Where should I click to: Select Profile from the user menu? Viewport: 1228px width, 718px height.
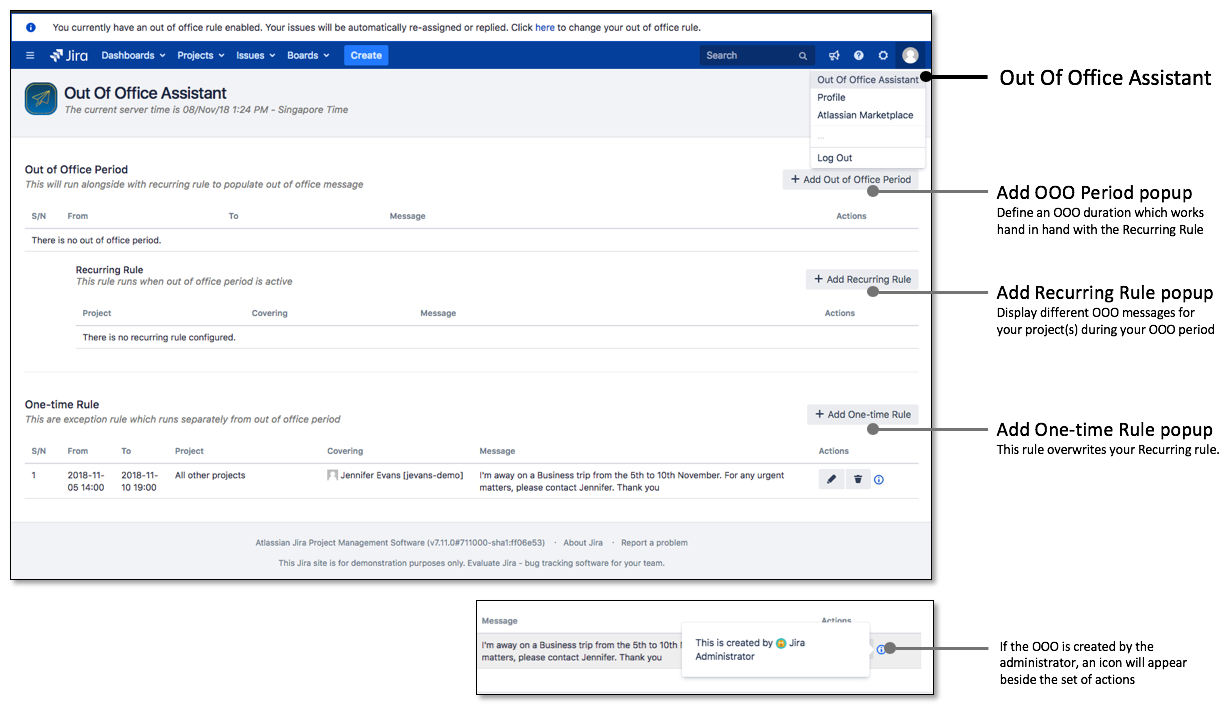pos(831,98)
